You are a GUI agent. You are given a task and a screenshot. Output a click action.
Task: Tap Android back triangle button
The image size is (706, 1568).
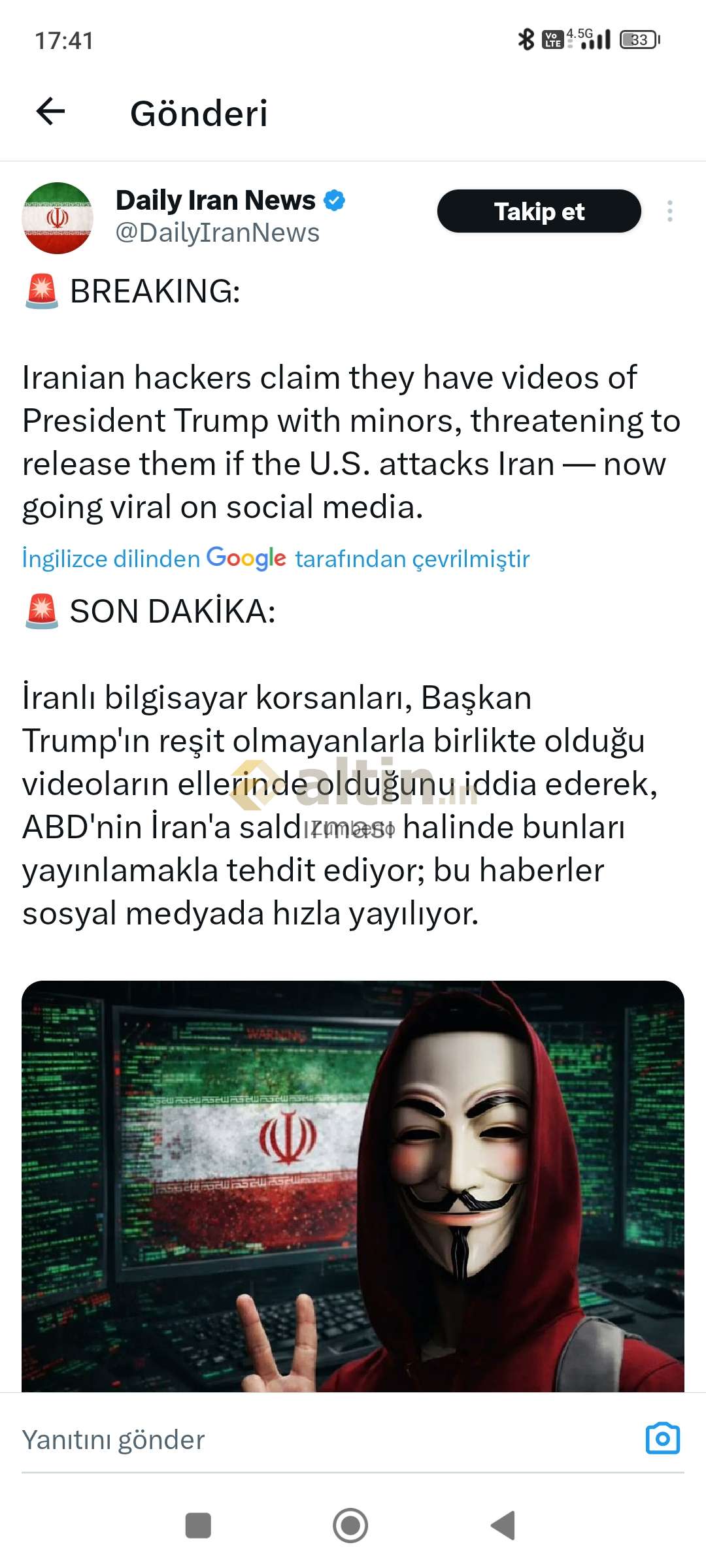(x=503, y=1526)
